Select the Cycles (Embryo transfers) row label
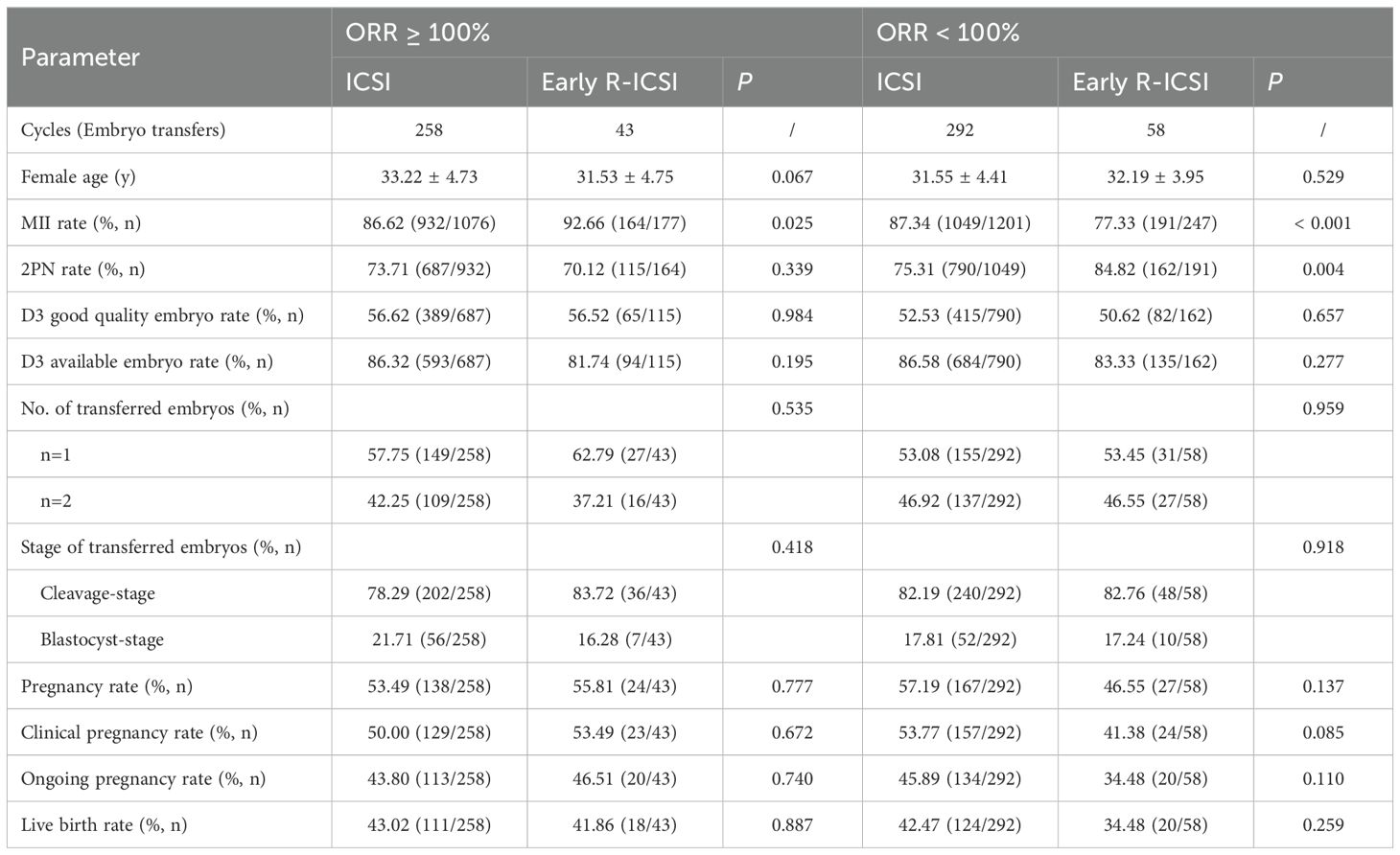 point(123,129)
